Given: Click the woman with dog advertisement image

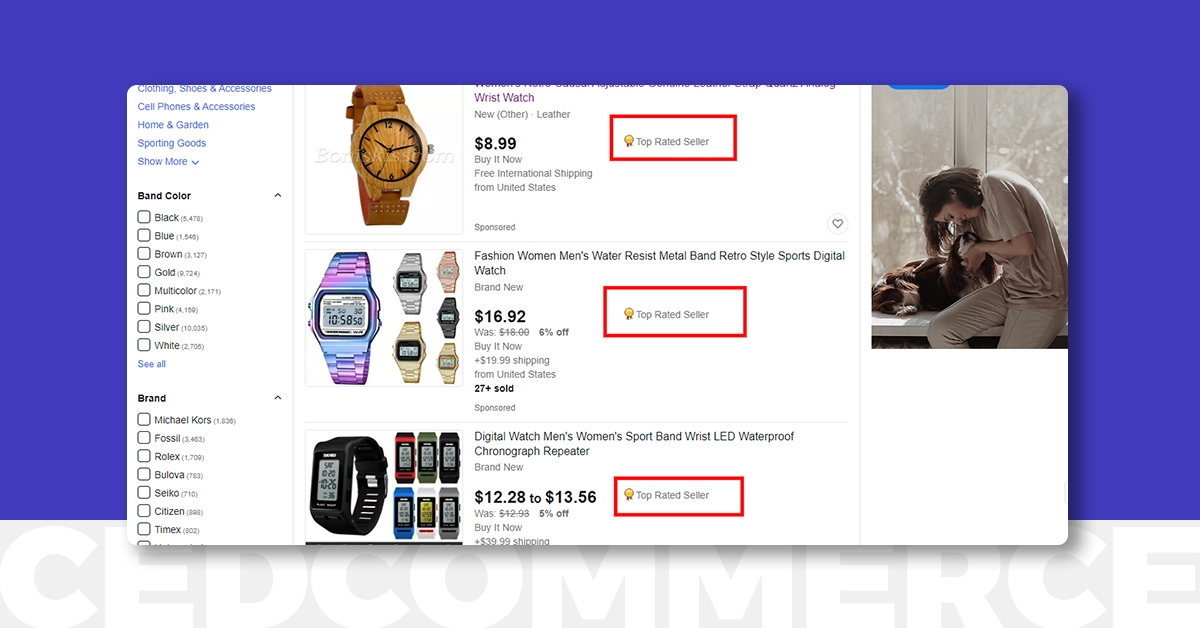Looking at the screenshot, I should [x=969, y=217].
